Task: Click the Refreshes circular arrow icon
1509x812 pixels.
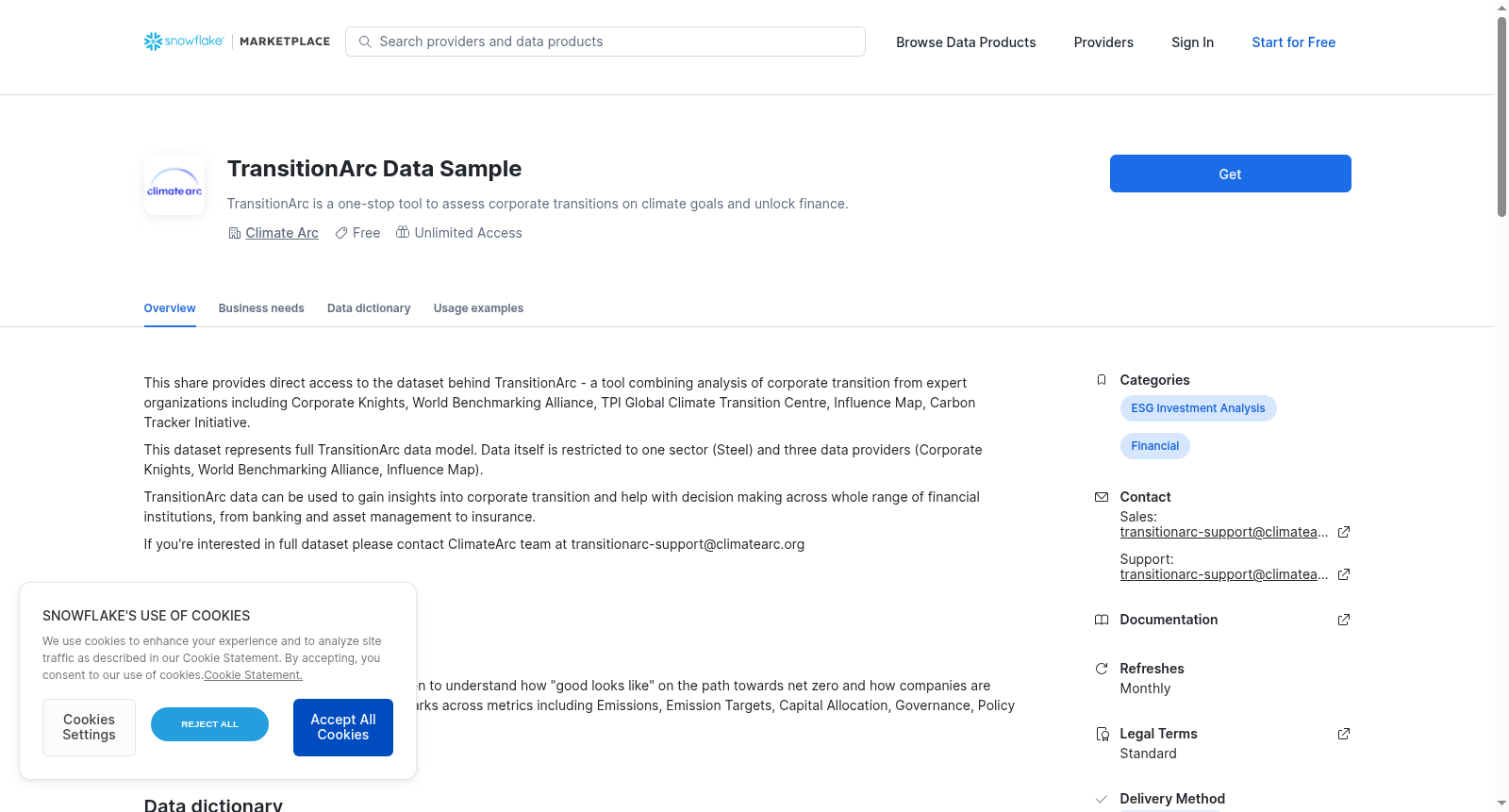Action: pos(1102,669)
